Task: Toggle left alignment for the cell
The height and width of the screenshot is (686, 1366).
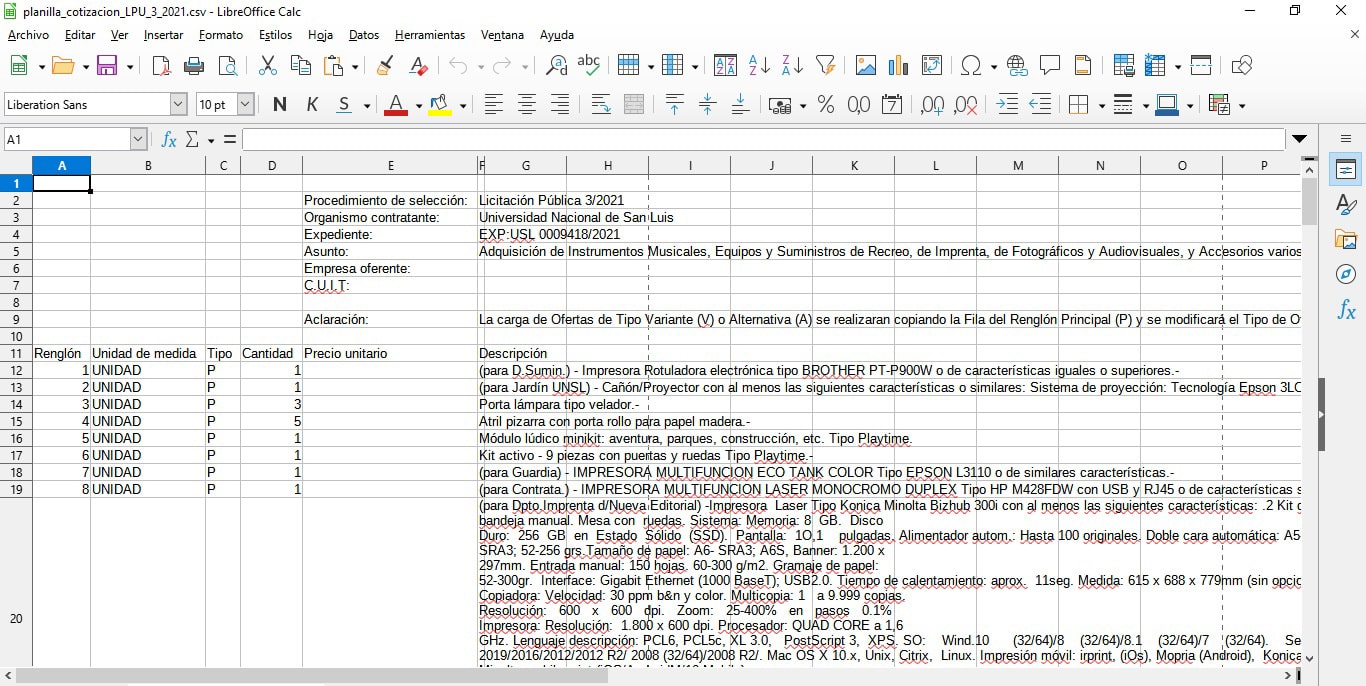Action: click(493, 105)
